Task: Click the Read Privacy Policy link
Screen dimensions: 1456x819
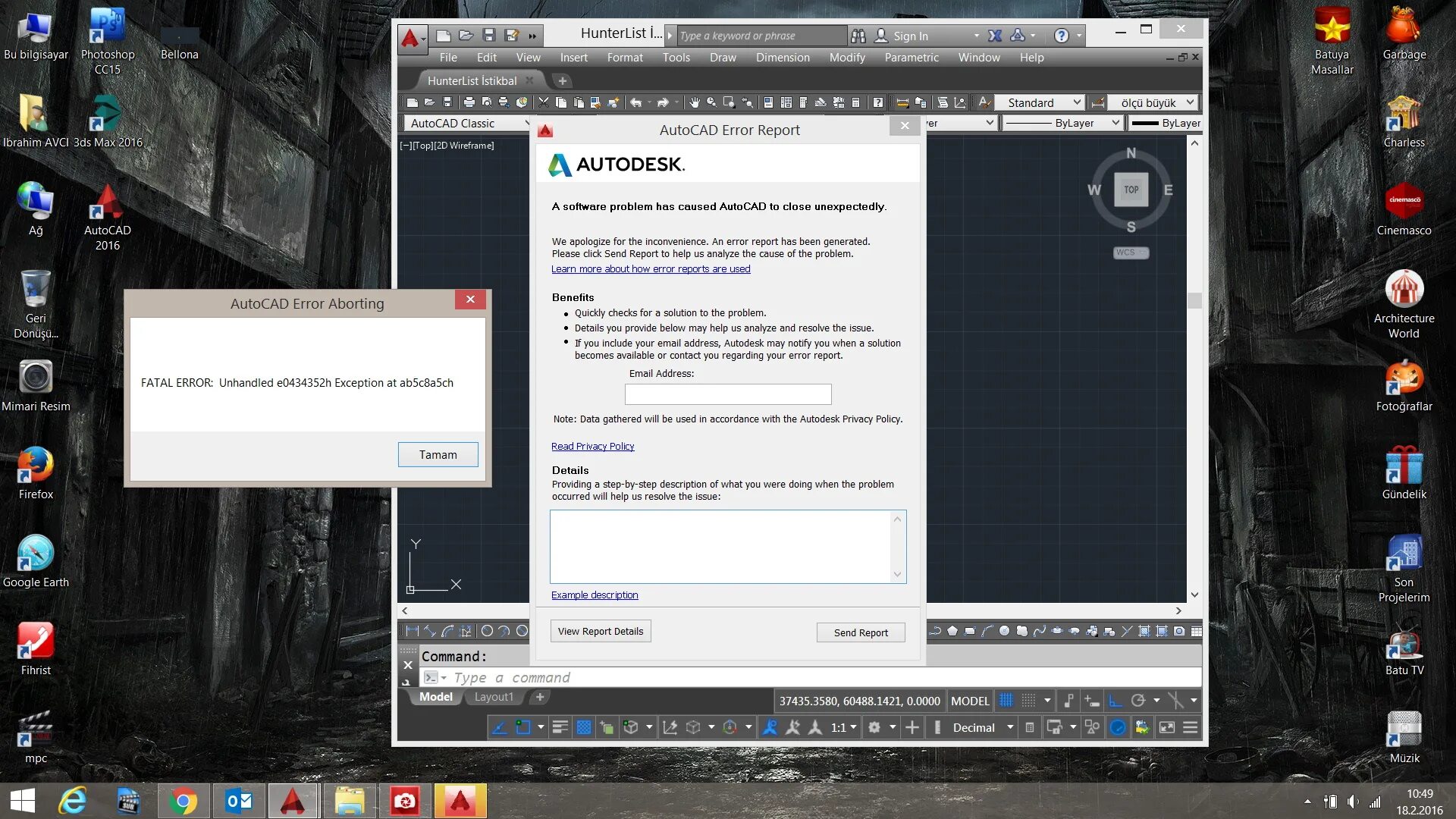Action: point(592,446)
